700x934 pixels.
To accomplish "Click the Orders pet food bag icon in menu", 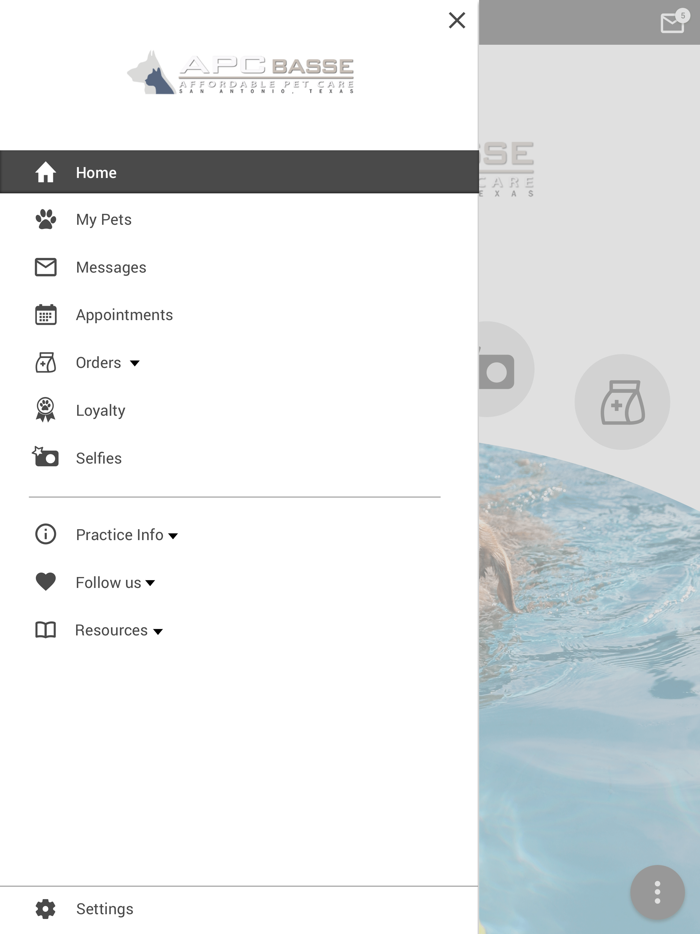I will 45,362.
